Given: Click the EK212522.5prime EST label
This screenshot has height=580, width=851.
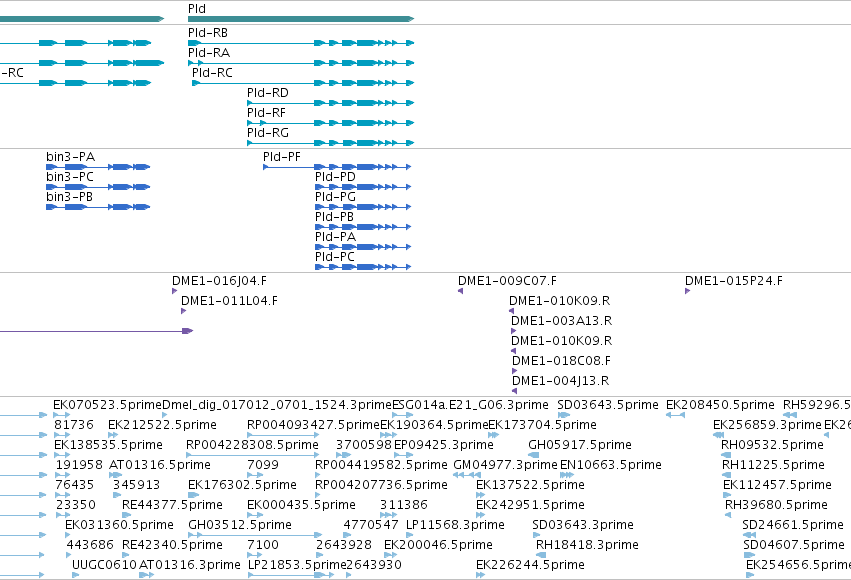Looking at the screenshot, I should [162, 425].
